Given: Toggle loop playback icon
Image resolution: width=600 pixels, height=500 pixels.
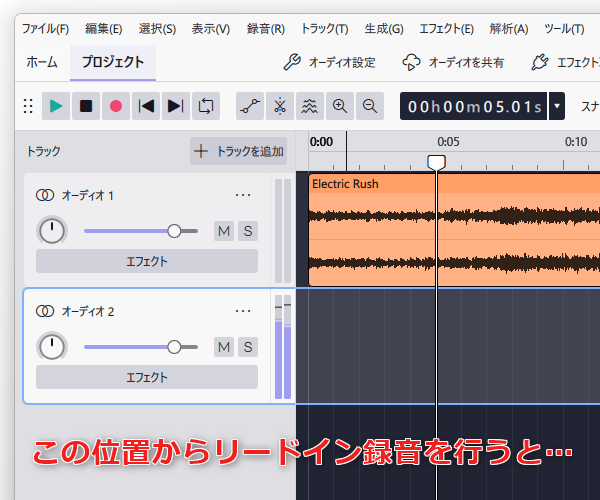Looking at the screenshot, I should coord(206,106).
